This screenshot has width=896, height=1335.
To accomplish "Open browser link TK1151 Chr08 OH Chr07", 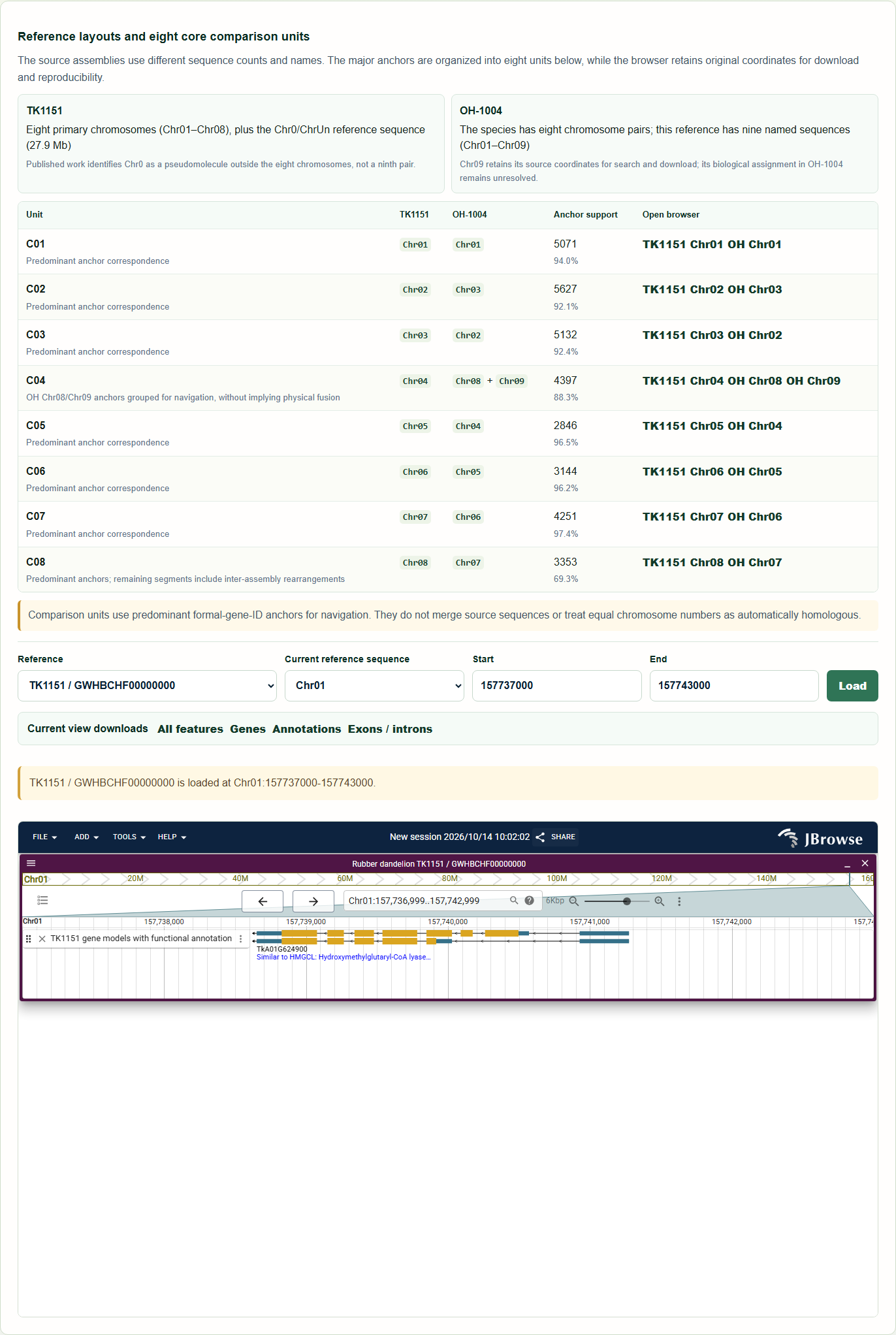I will (x=712, y=562).
